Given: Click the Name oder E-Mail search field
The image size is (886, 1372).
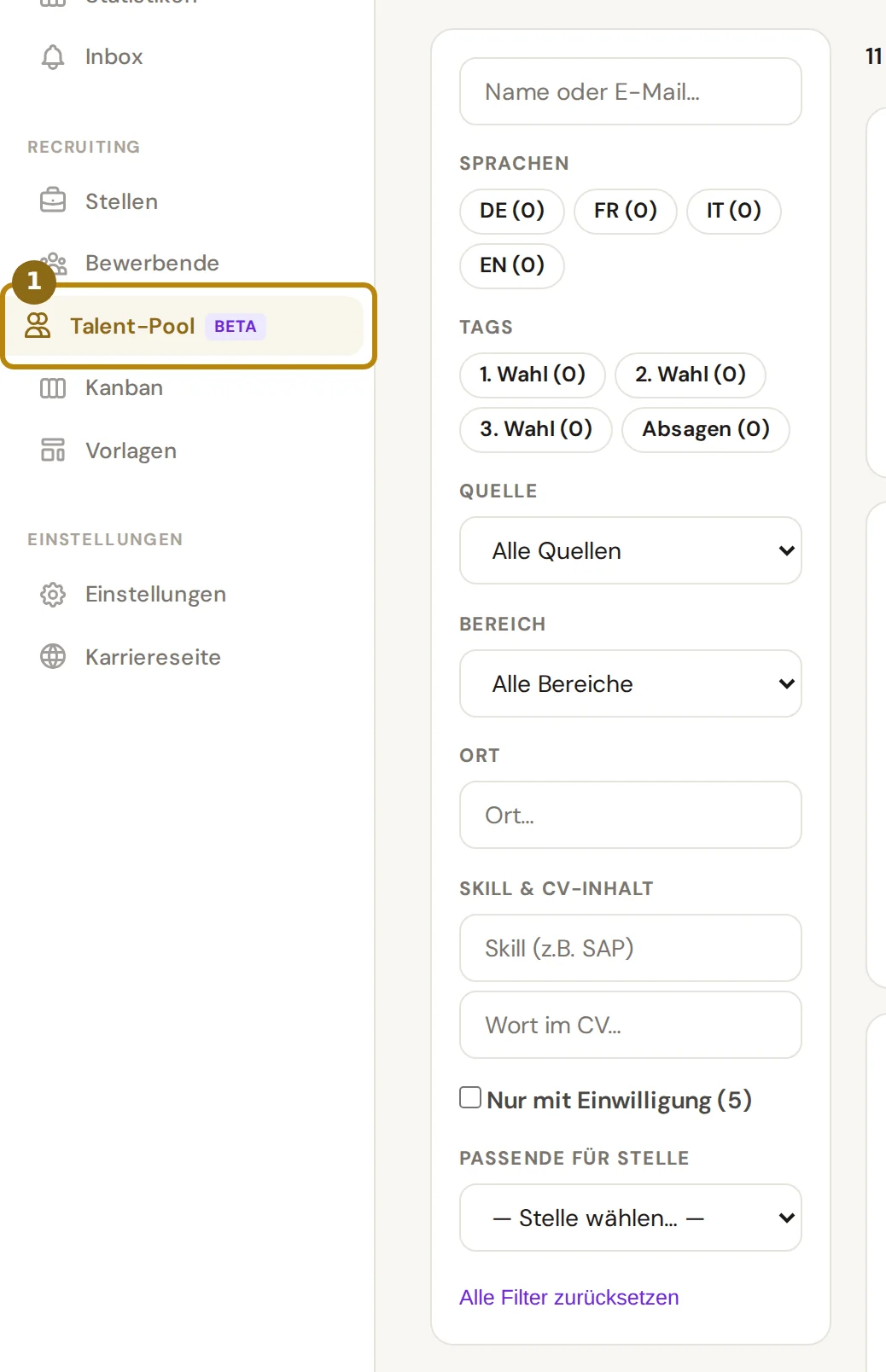Looking at the screenshot, I should click(x=631, y=91).
